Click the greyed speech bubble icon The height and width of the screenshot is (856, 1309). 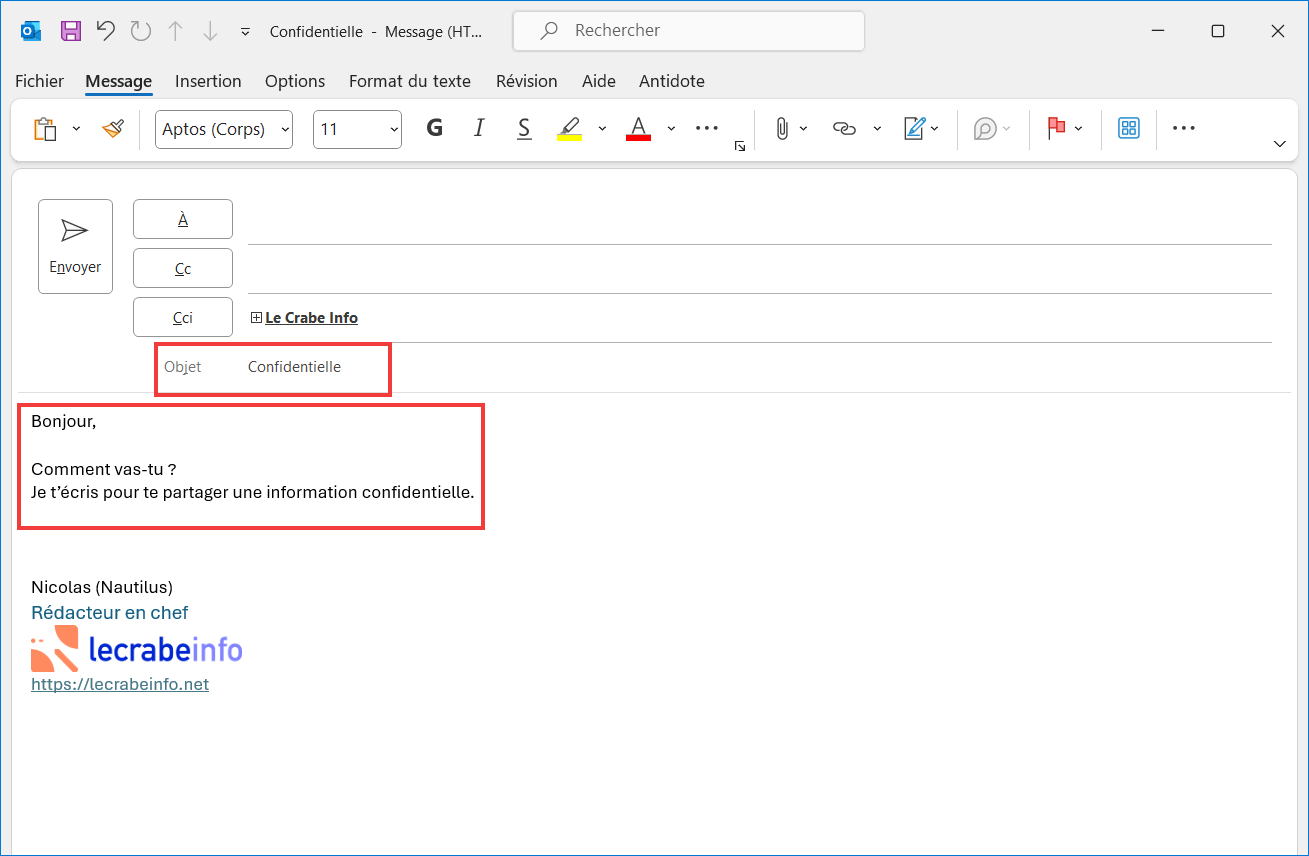coord(985,129)
